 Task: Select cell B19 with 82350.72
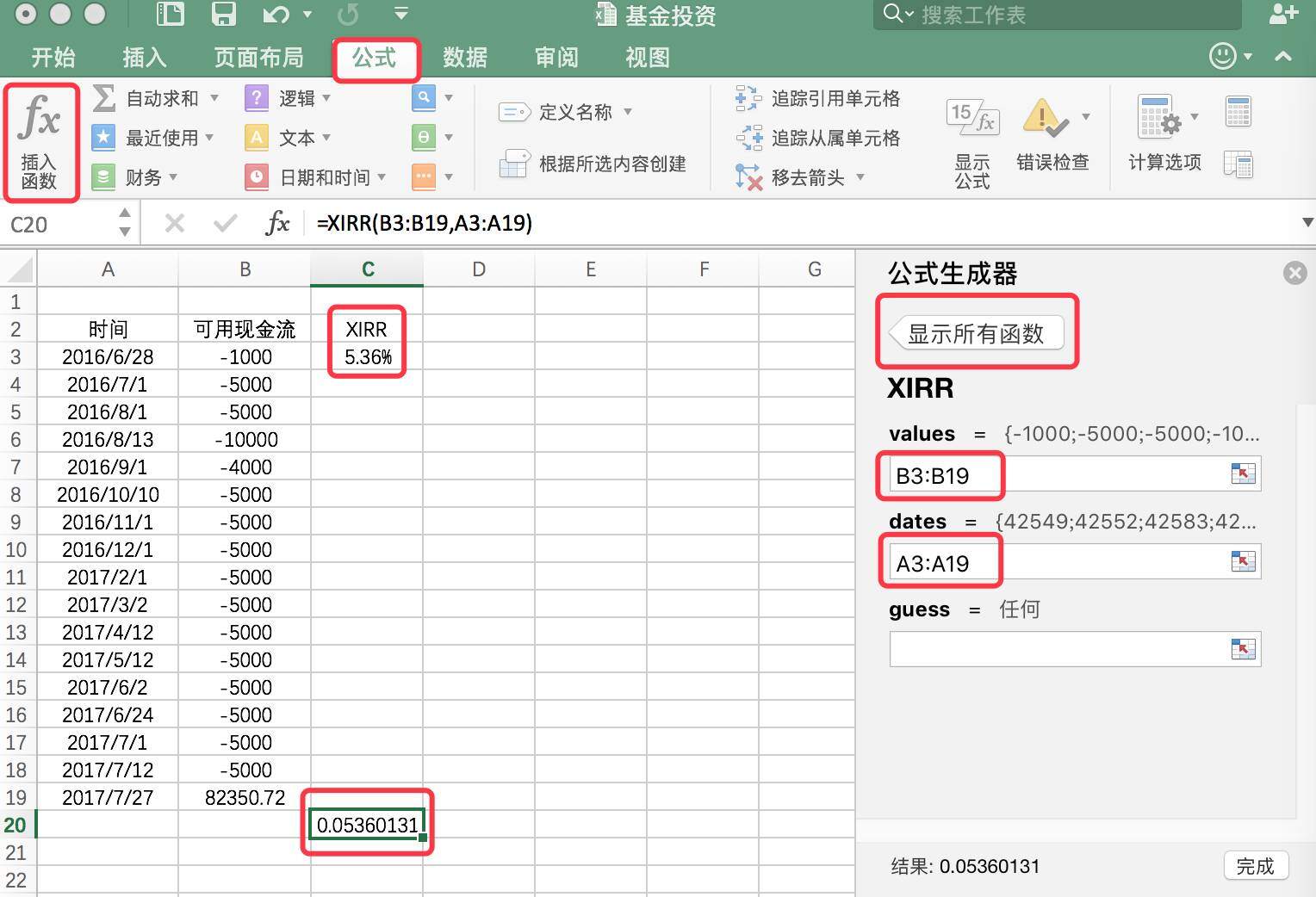coord(245,797)
